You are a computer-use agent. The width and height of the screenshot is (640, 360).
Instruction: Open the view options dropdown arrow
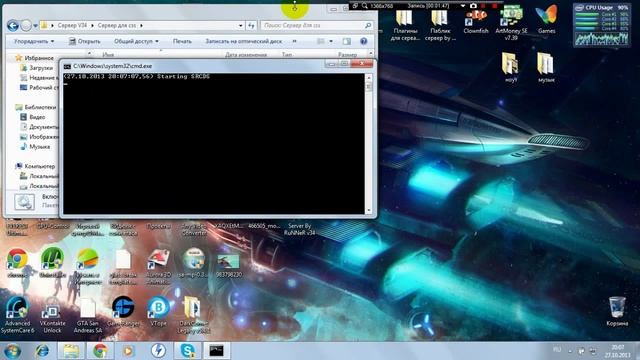pyautogui.click(x=331, y=41)
